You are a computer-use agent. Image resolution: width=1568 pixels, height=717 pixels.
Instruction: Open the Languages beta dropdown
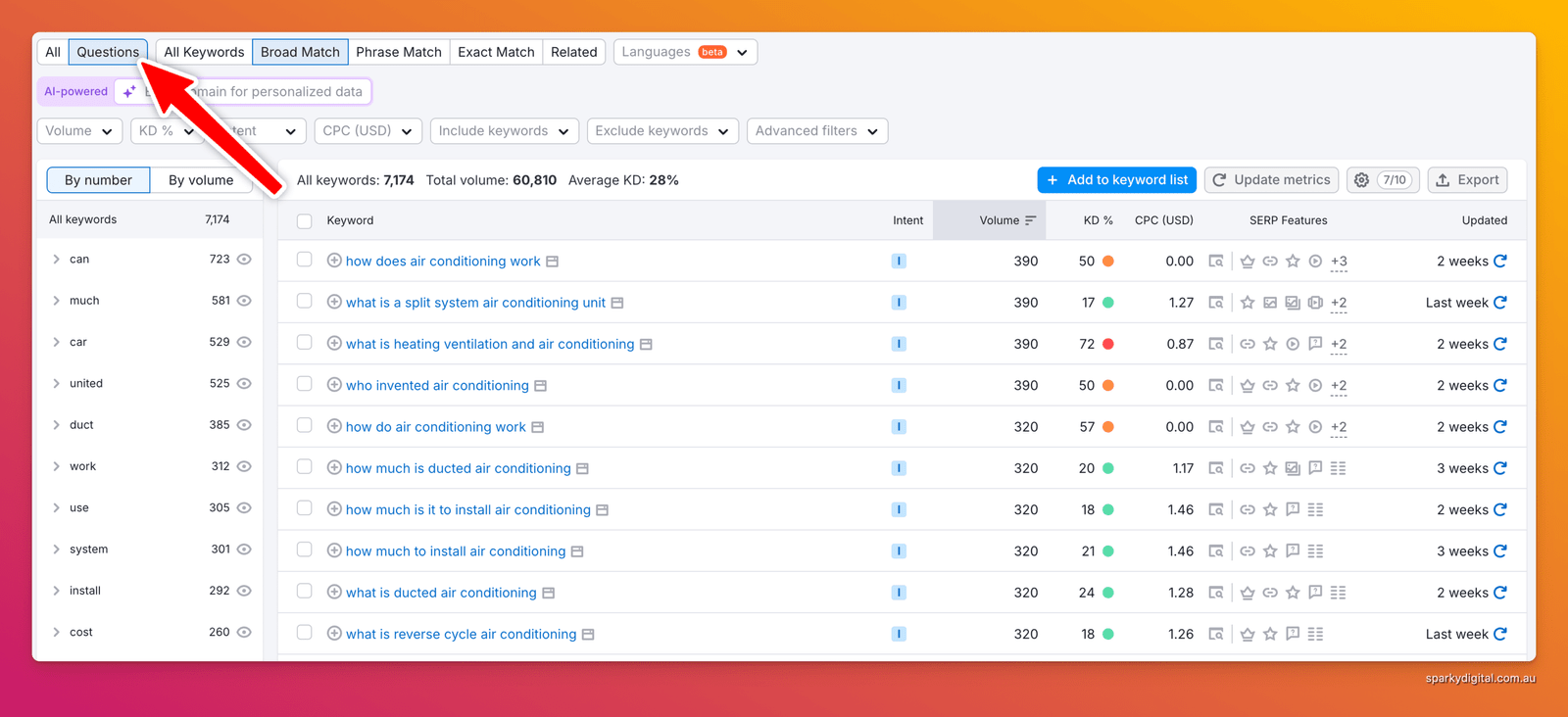[685, 52]
